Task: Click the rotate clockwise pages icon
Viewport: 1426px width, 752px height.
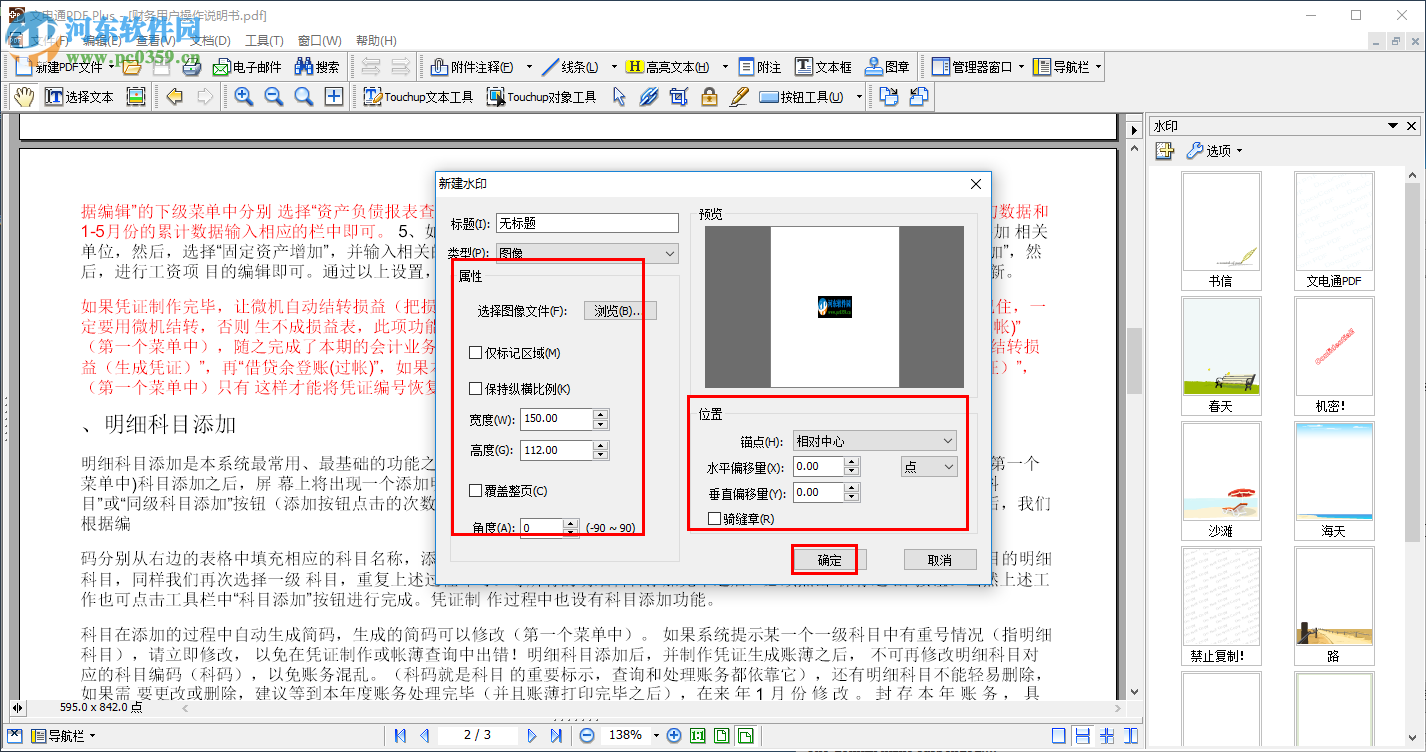Action: pyautogui.click(x=888, y=97)
